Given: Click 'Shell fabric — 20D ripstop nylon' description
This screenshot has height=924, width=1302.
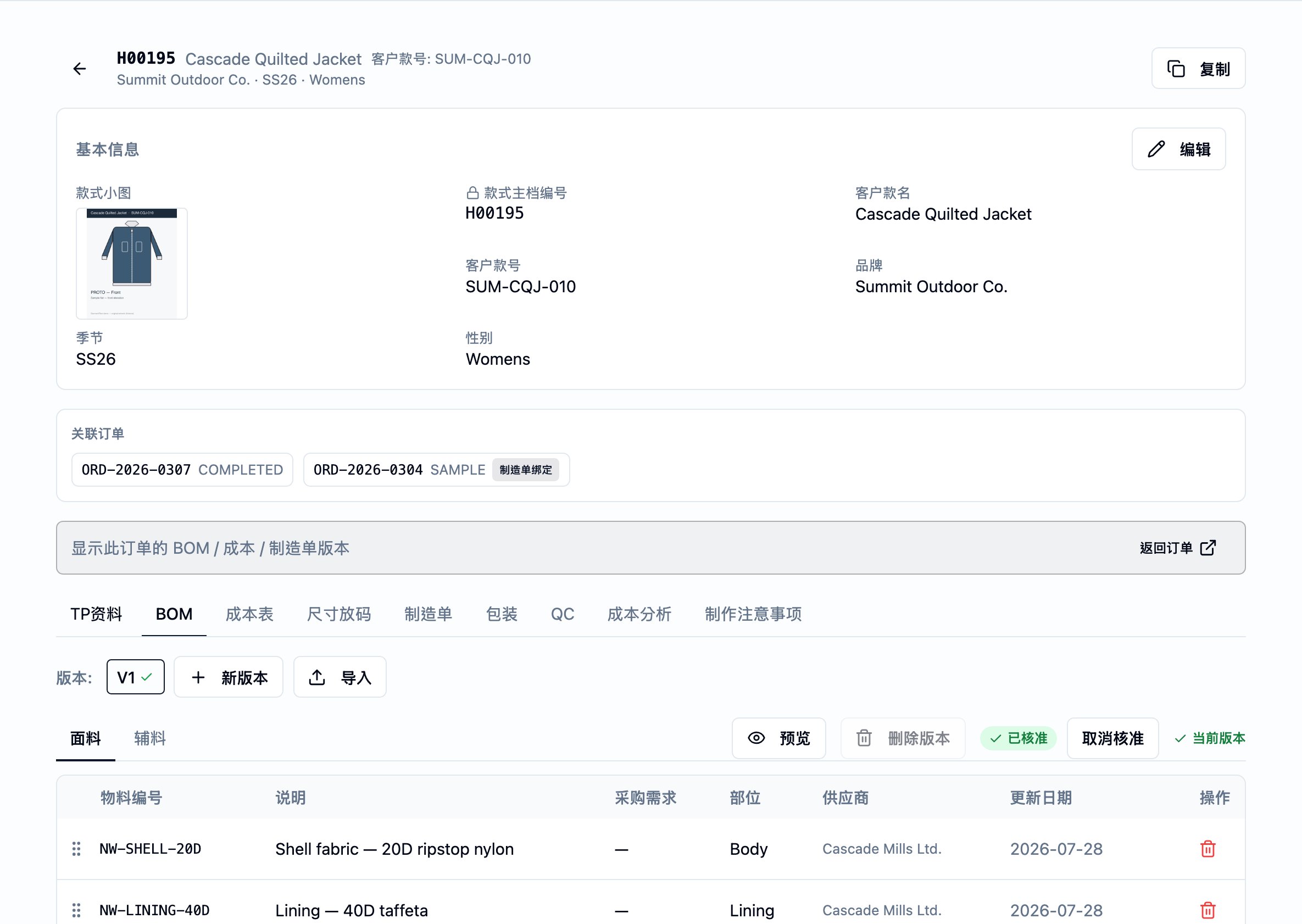Looking at the screenshot, I should point(394,849).
